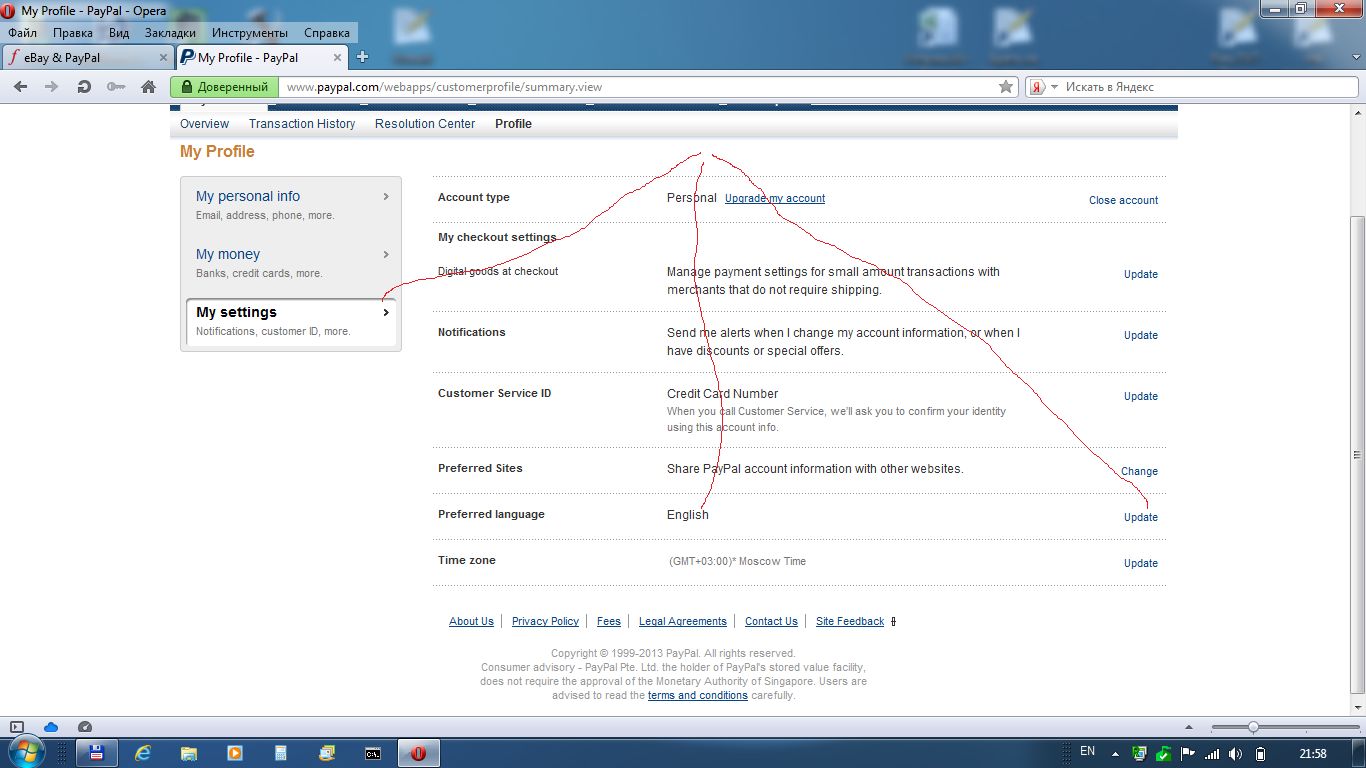The image size is (1366, 768).
Task: Click the Opera Turbo speedometer icon
Action: pyautogui.click(x=85, y=727)
